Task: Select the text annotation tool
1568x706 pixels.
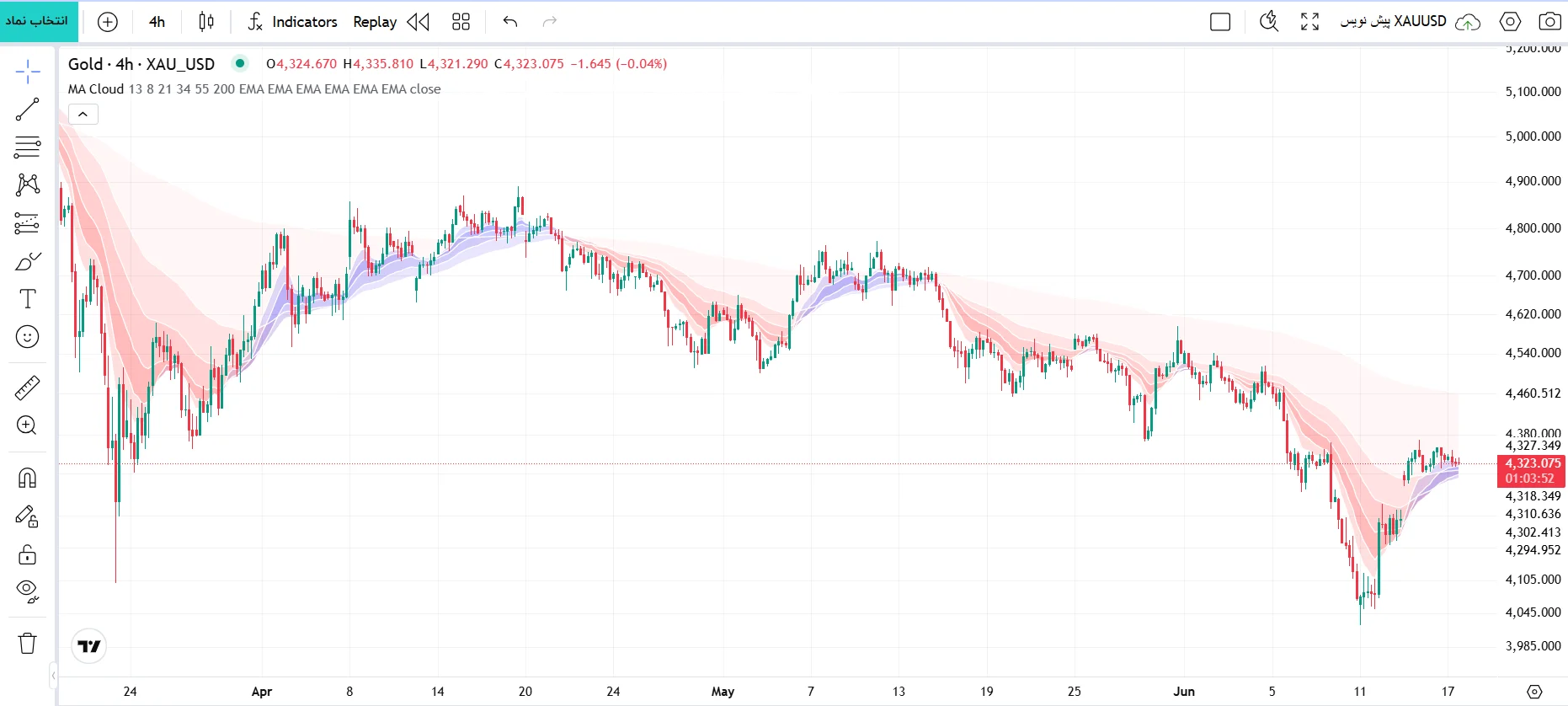Action: 27,299
